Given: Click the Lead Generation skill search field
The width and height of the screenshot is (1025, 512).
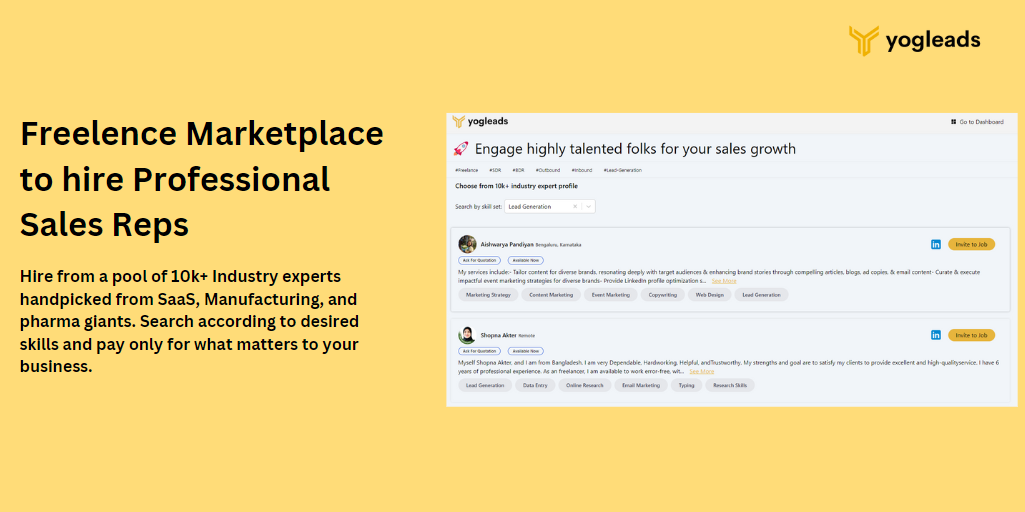Looking at the screenshot, I should pyautogui.click(x=550, y=207).
